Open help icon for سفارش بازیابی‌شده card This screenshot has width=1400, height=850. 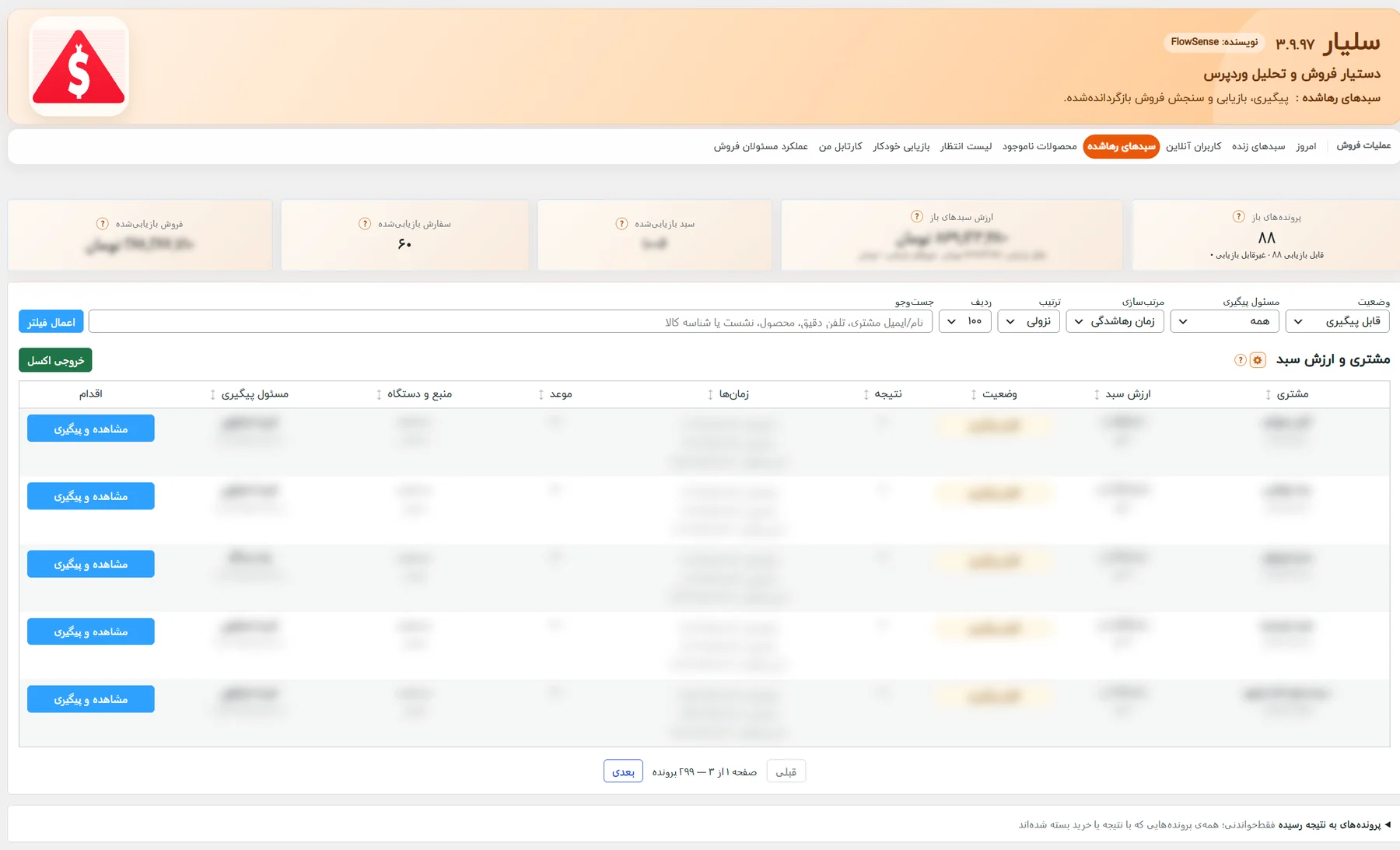[x=365, y=223]
